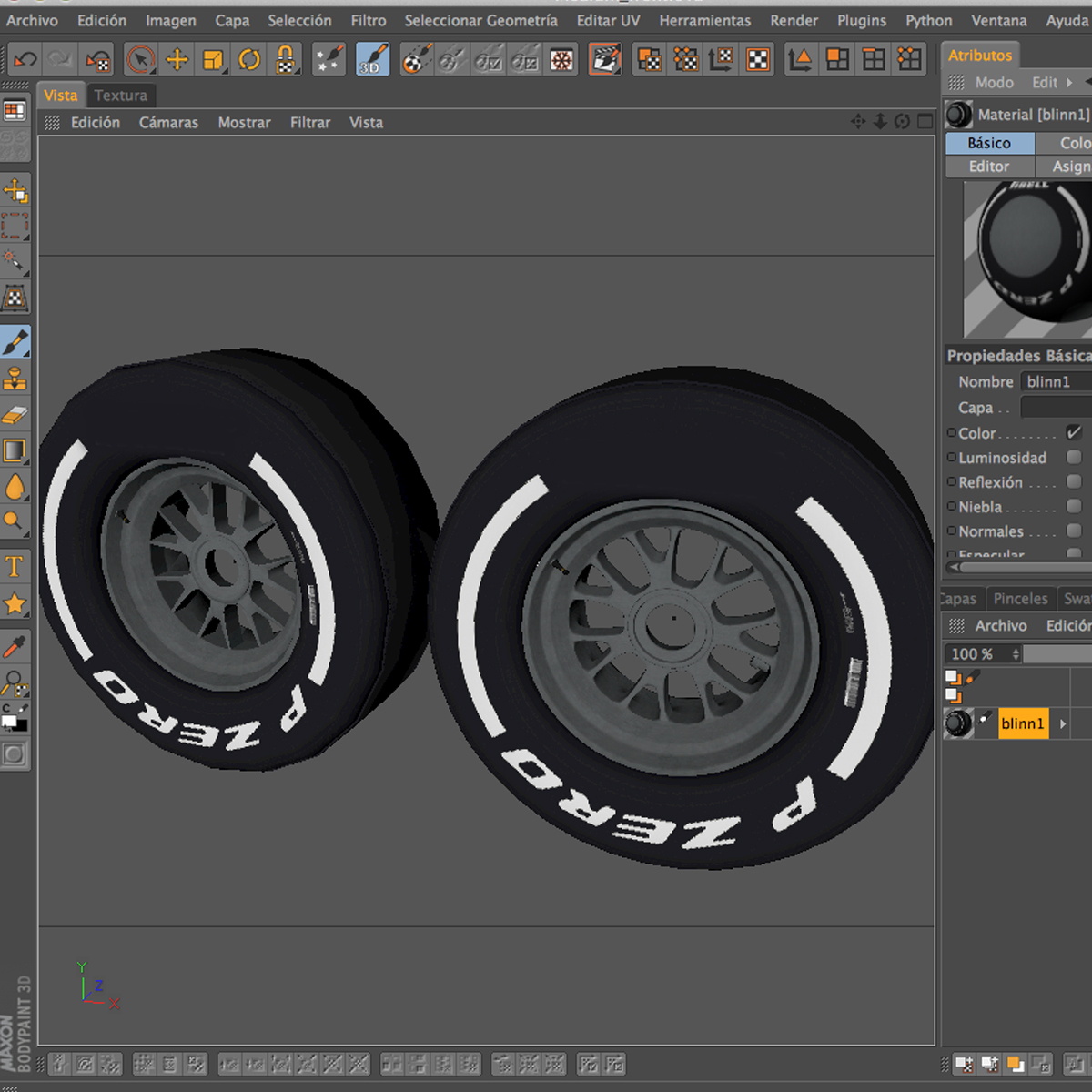The image size is (1092, 1092).
Task: Select the Brush tool in left toolbar
Action: click(x=15, y=342)
